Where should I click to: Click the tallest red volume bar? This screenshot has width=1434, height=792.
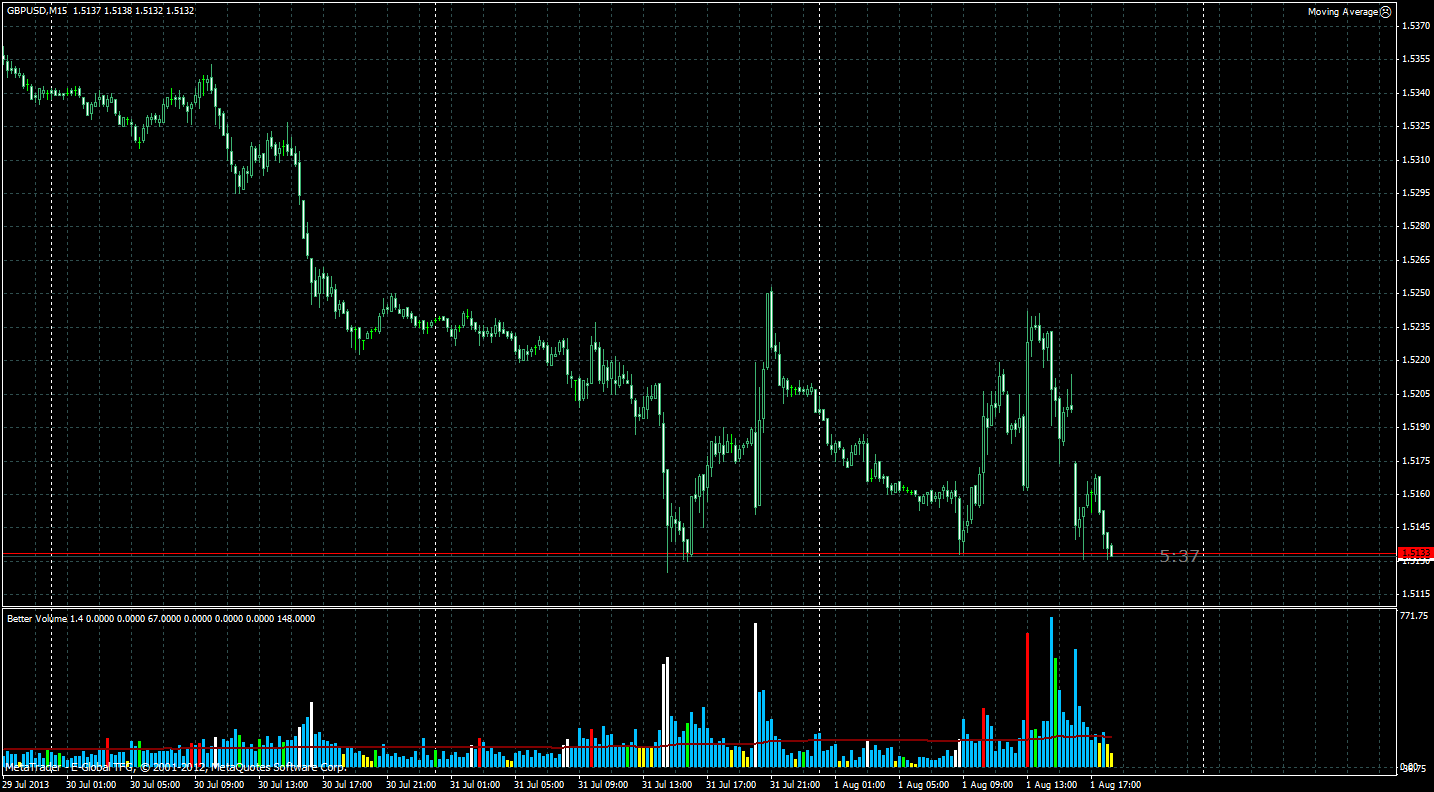pos(1027,700)
